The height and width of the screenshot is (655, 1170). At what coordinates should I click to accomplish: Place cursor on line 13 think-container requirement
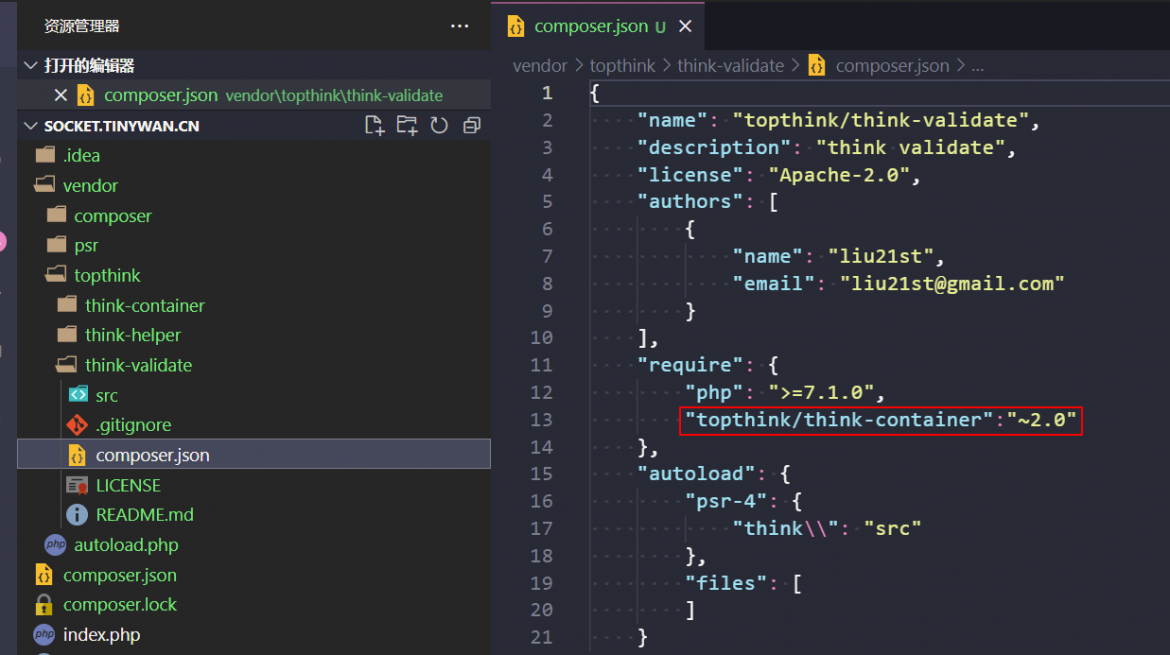pos(880,420)
